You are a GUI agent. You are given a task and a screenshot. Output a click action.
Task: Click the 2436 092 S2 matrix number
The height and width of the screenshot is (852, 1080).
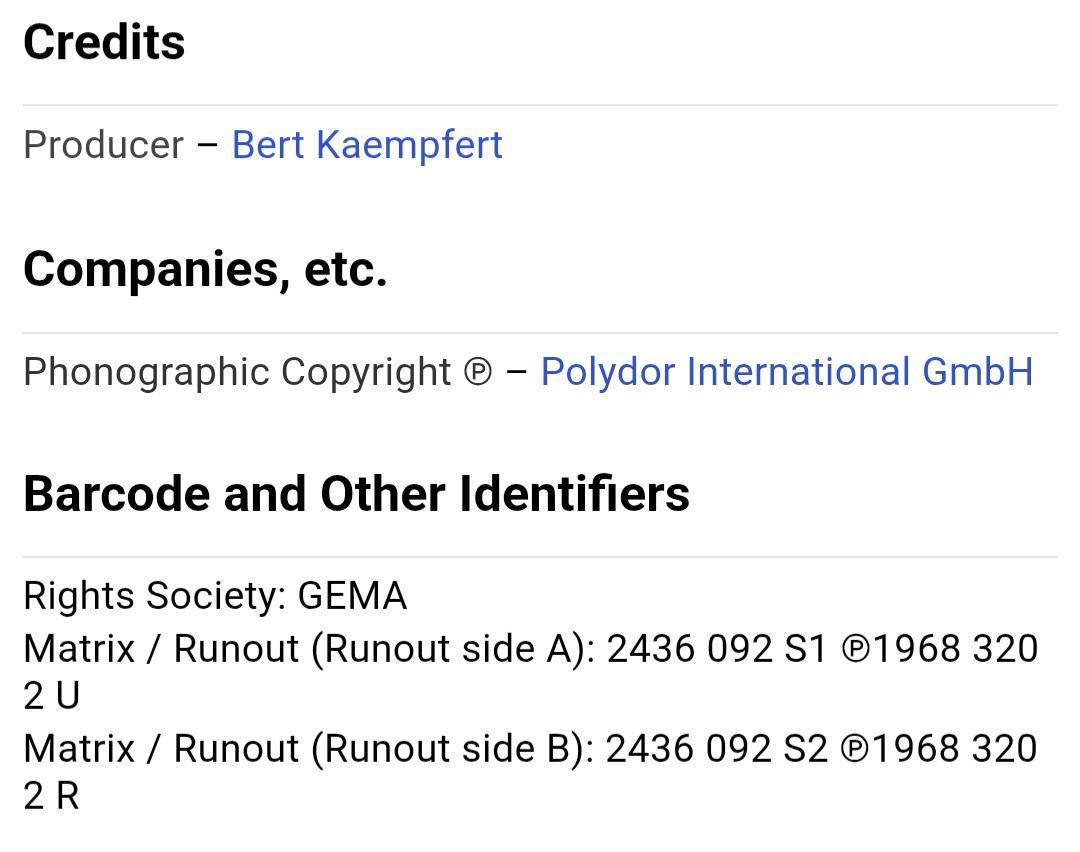coord(716,749)
